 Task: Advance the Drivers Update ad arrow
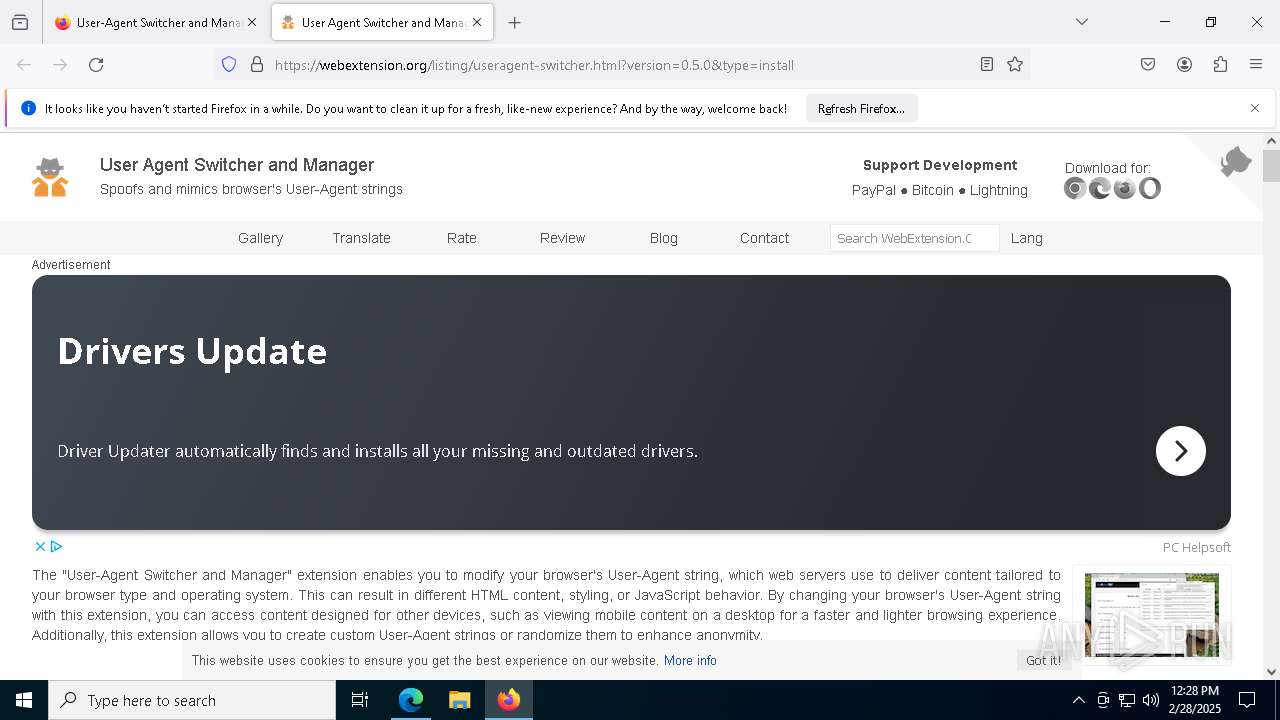(1181, 451)
